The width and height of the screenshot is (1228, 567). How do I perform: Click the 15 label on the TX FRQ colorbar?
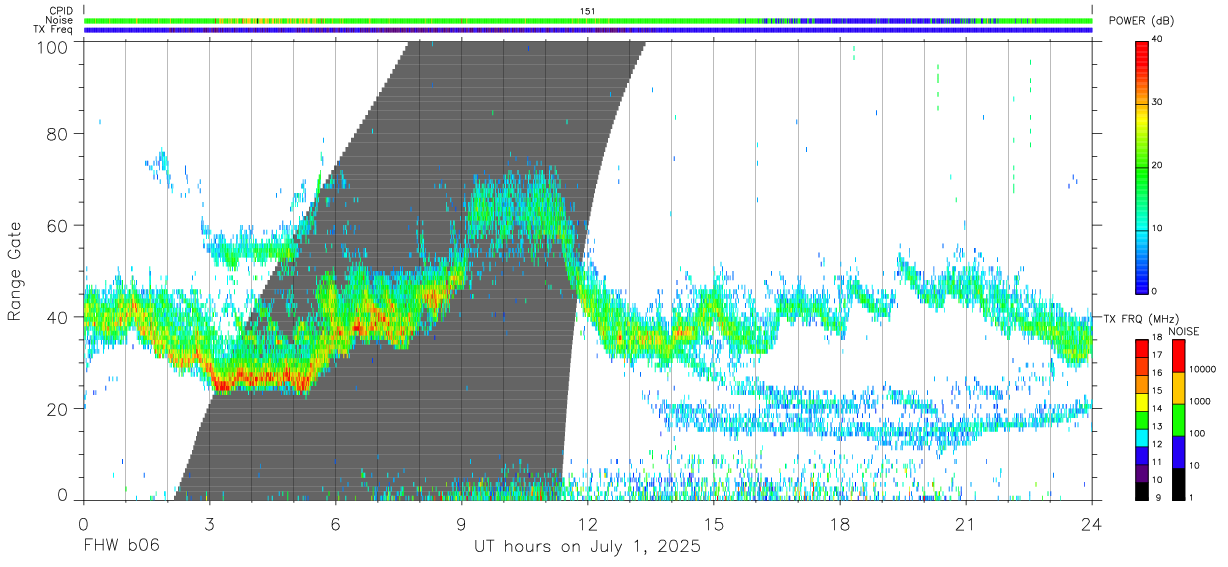(x=1158, y=392)
